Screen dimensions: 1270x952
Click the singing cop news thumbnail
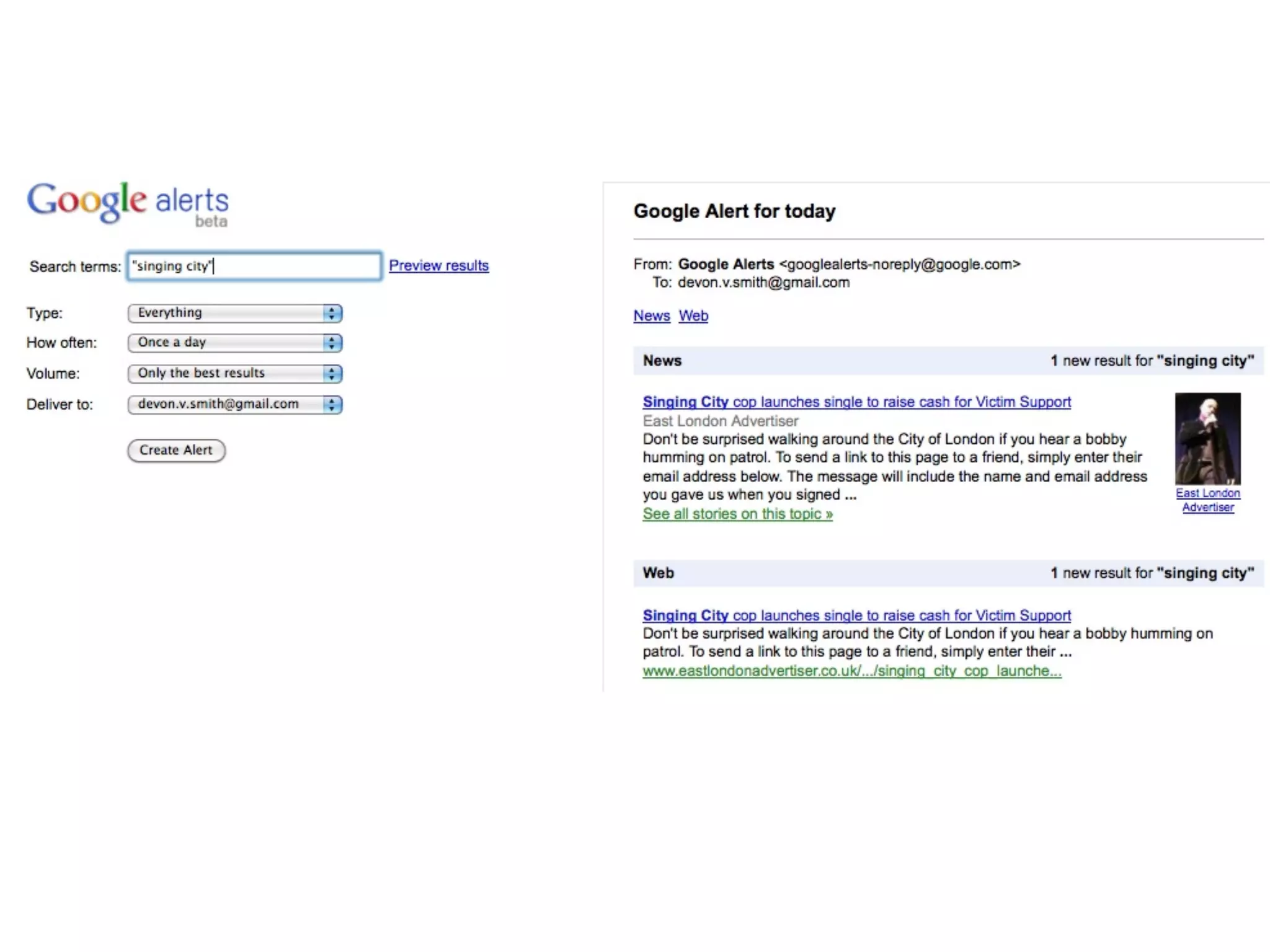[1207, 438]
